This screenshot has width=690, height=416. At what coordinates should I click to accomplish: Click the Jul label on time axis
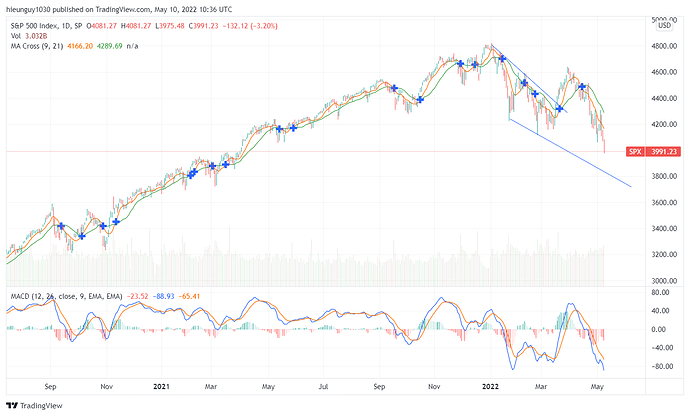[323, 387]
